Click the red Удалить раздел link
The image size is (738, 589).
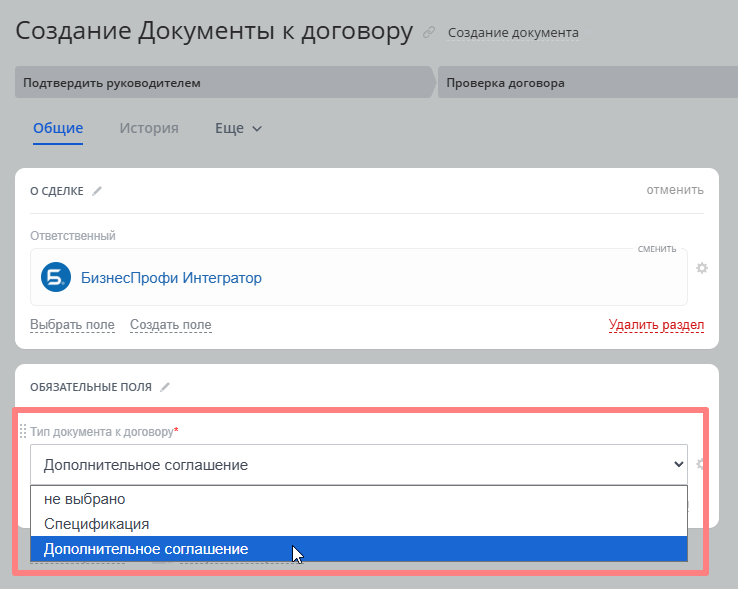tap(656, 324)
